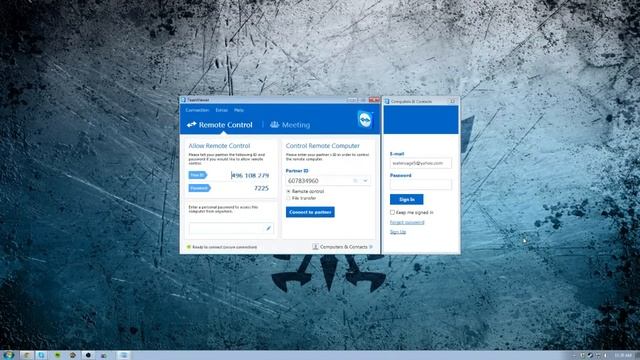Click the green taskbar application icon

point(57,355)
